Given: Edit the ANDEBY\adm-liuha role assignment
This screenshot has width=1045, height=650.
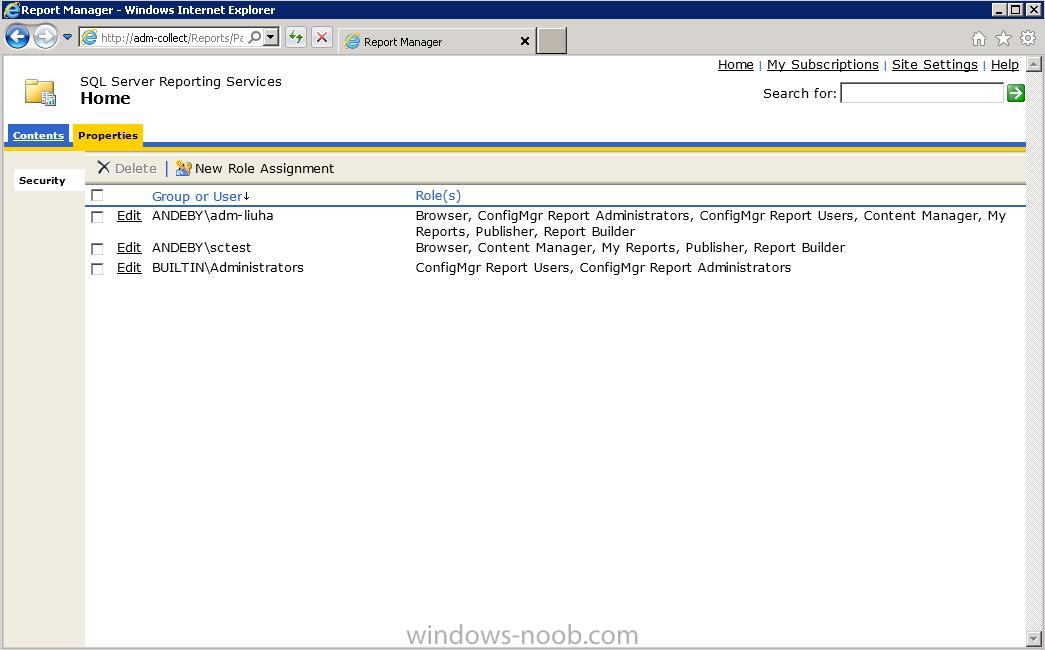Looking at the screenshot, I should [x=129, y=216].
